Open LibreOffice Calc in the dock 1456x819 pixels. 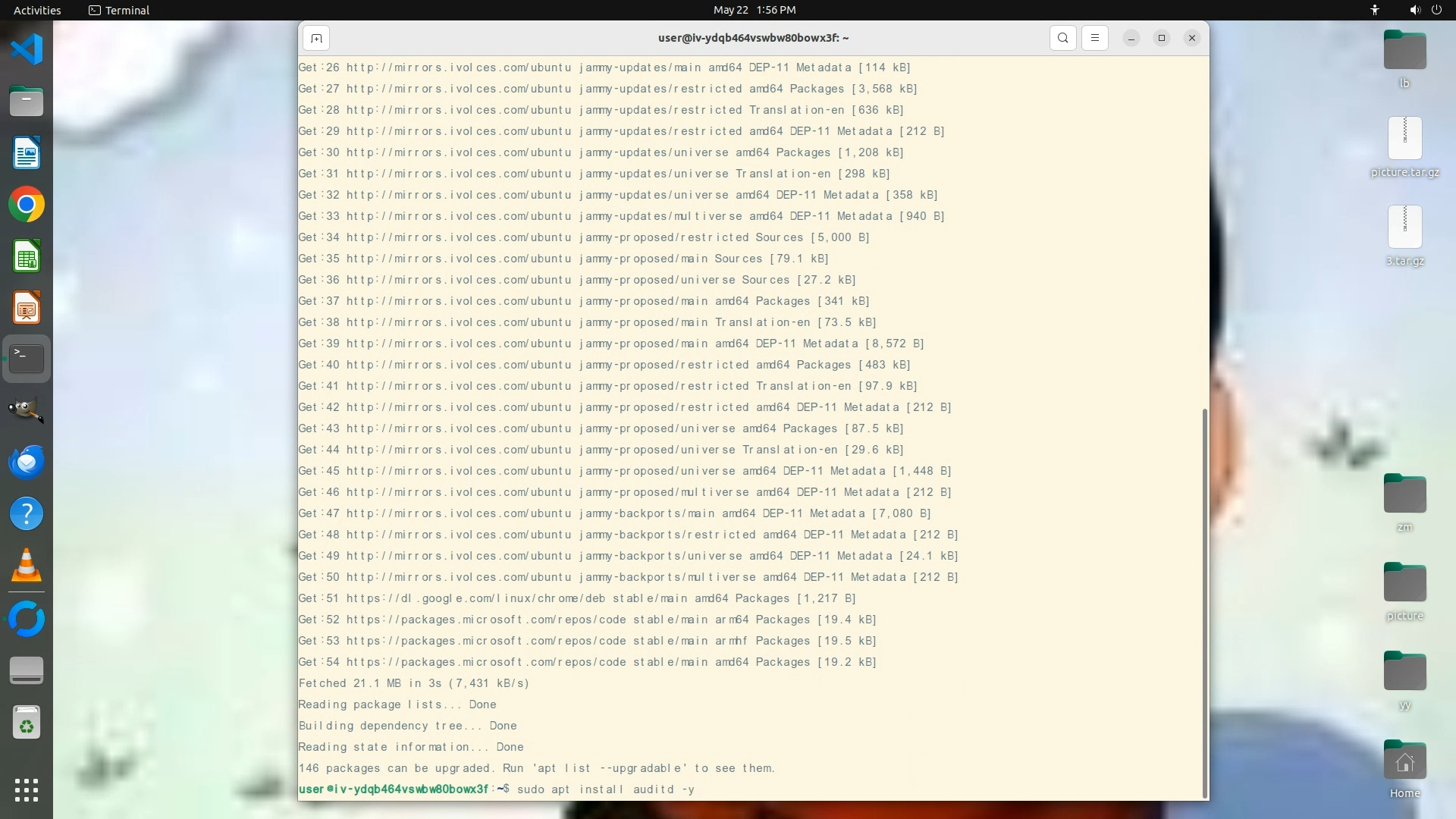tap(27, 257)
